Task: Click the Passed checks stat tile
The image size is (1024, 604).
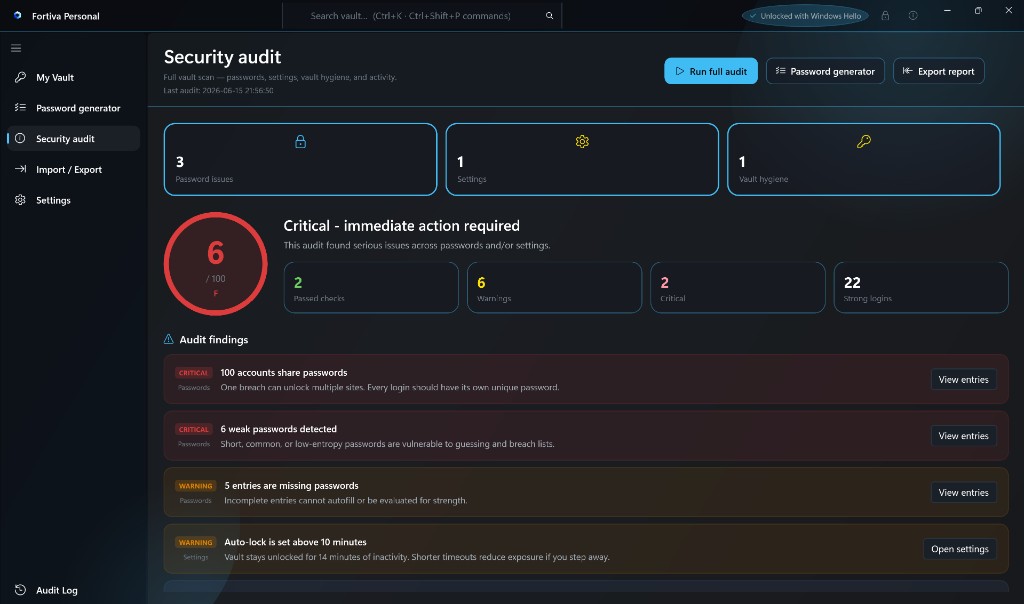Action: tap(371, 287)
